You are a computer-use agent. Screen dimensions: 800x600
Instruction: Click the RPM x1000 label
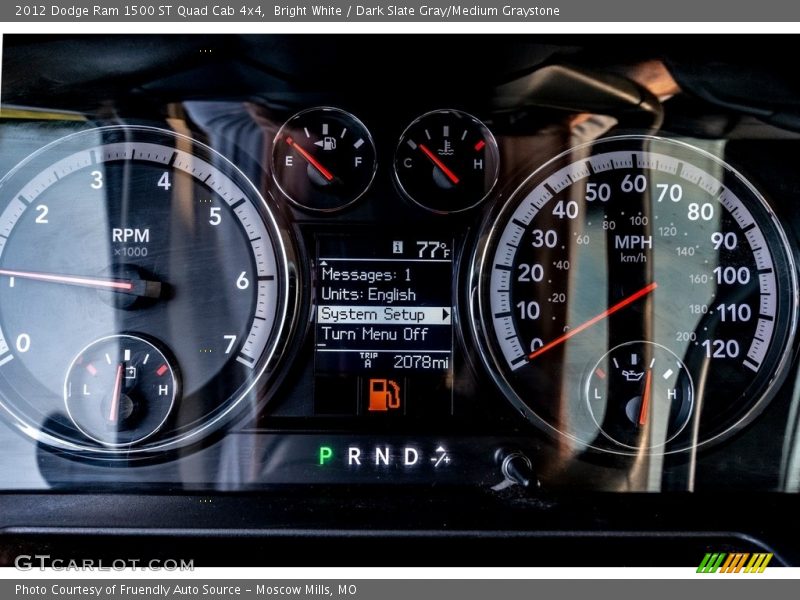coord(131,242)
